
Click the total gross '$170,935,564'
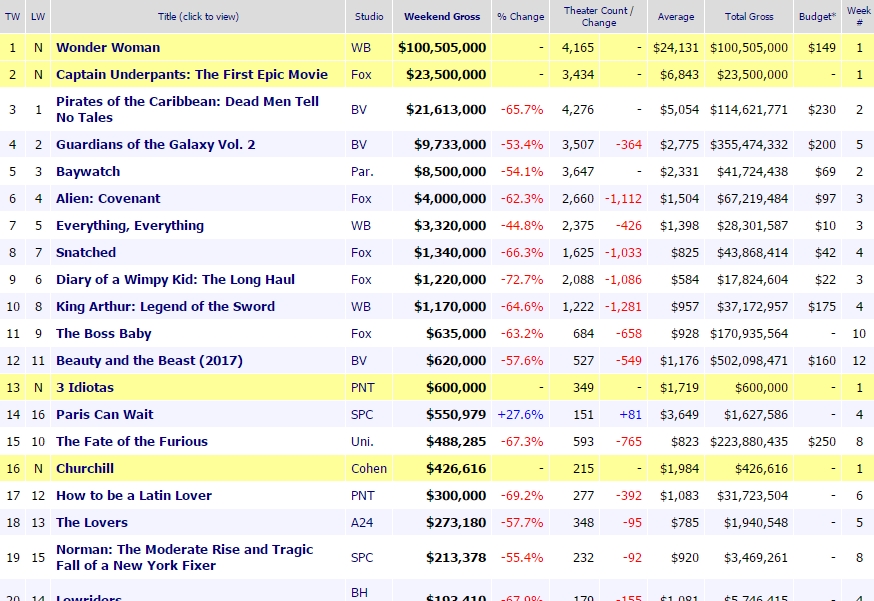[x=749, y=333]
